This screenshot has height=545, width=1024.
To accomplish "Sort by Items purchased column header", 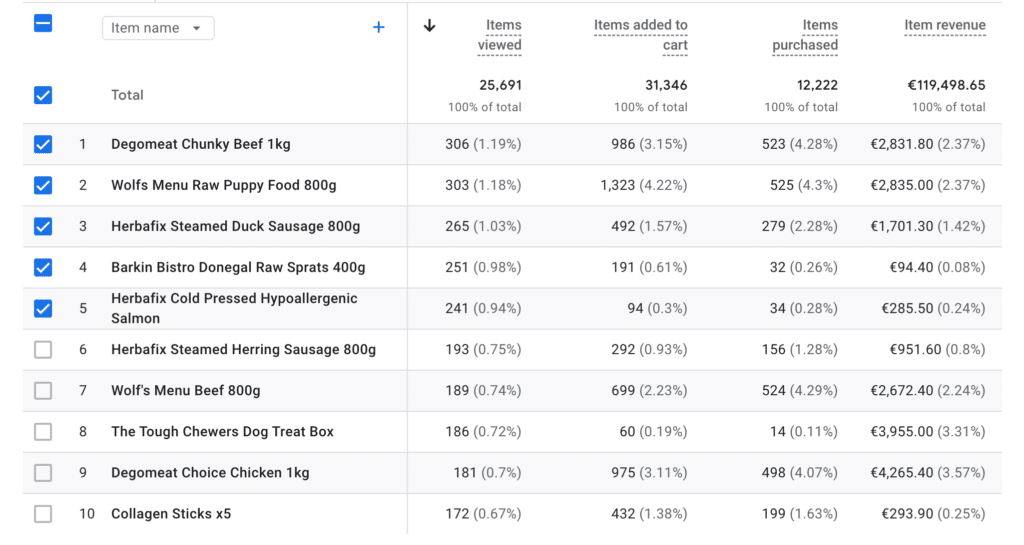I will (805, 35).
